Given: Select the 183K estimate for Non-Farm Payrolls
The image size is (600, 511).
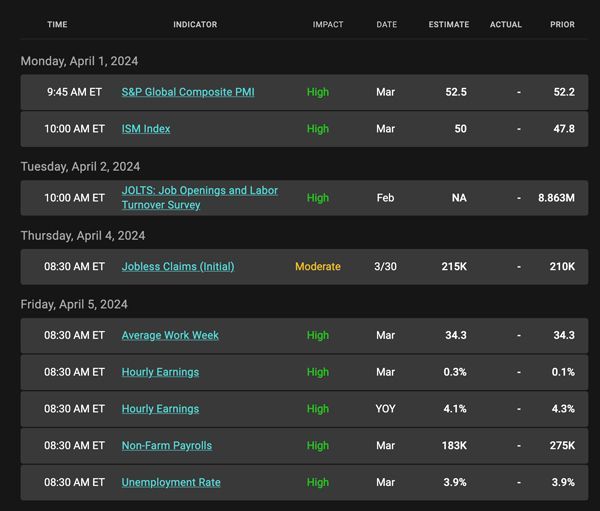Looking at the screenshot, I should pos(454,446).
